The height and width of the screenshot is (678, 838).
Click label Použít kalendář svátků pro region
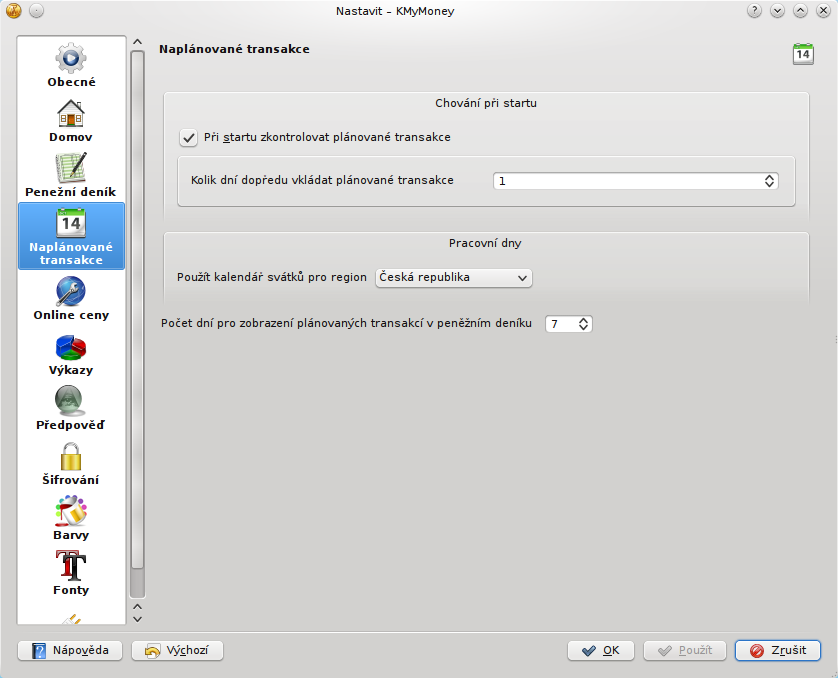pyautogui.click(x=271, y=277)
